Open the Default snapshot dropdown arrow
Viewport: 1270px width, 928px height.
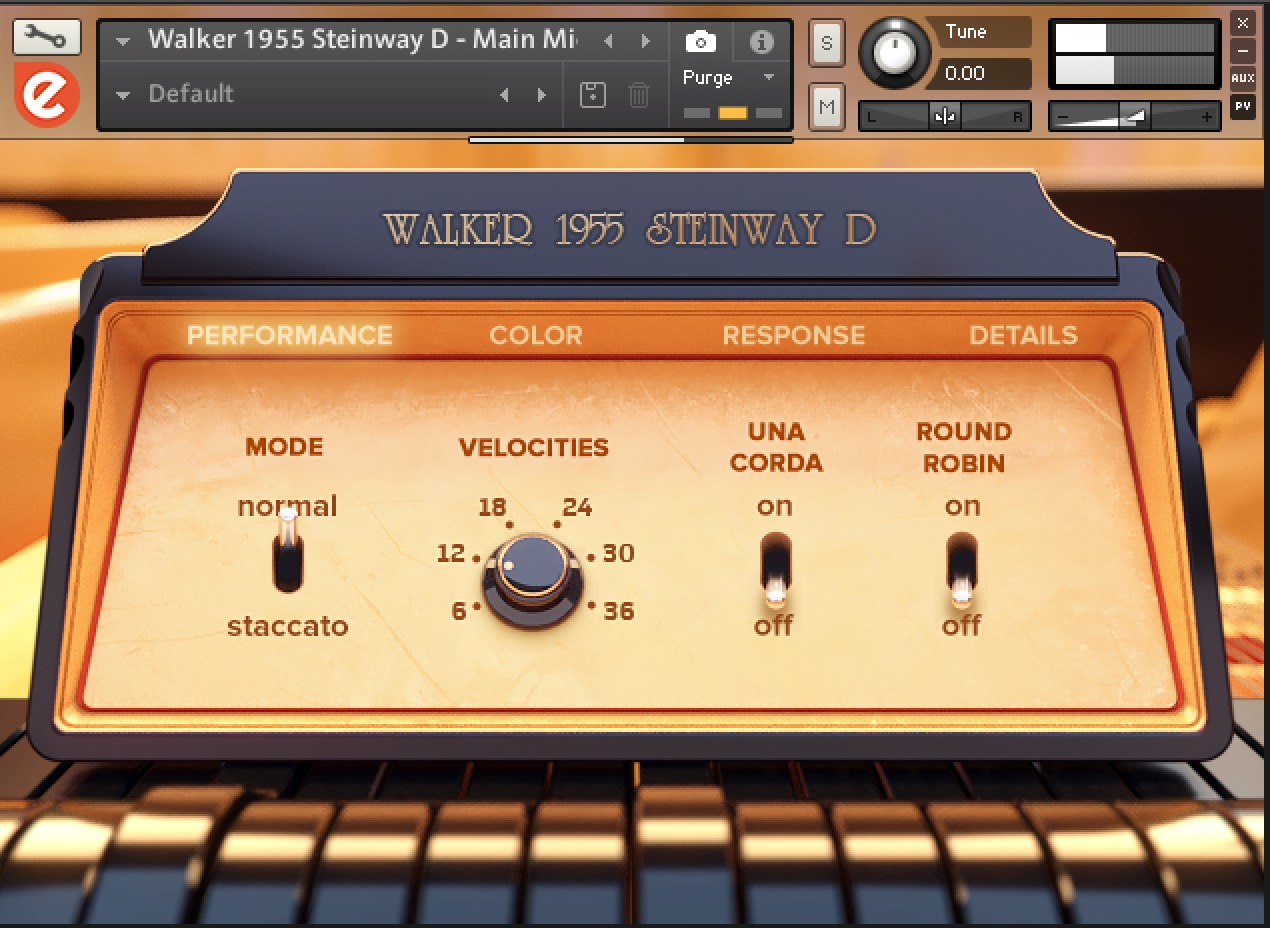click(123, 95)
